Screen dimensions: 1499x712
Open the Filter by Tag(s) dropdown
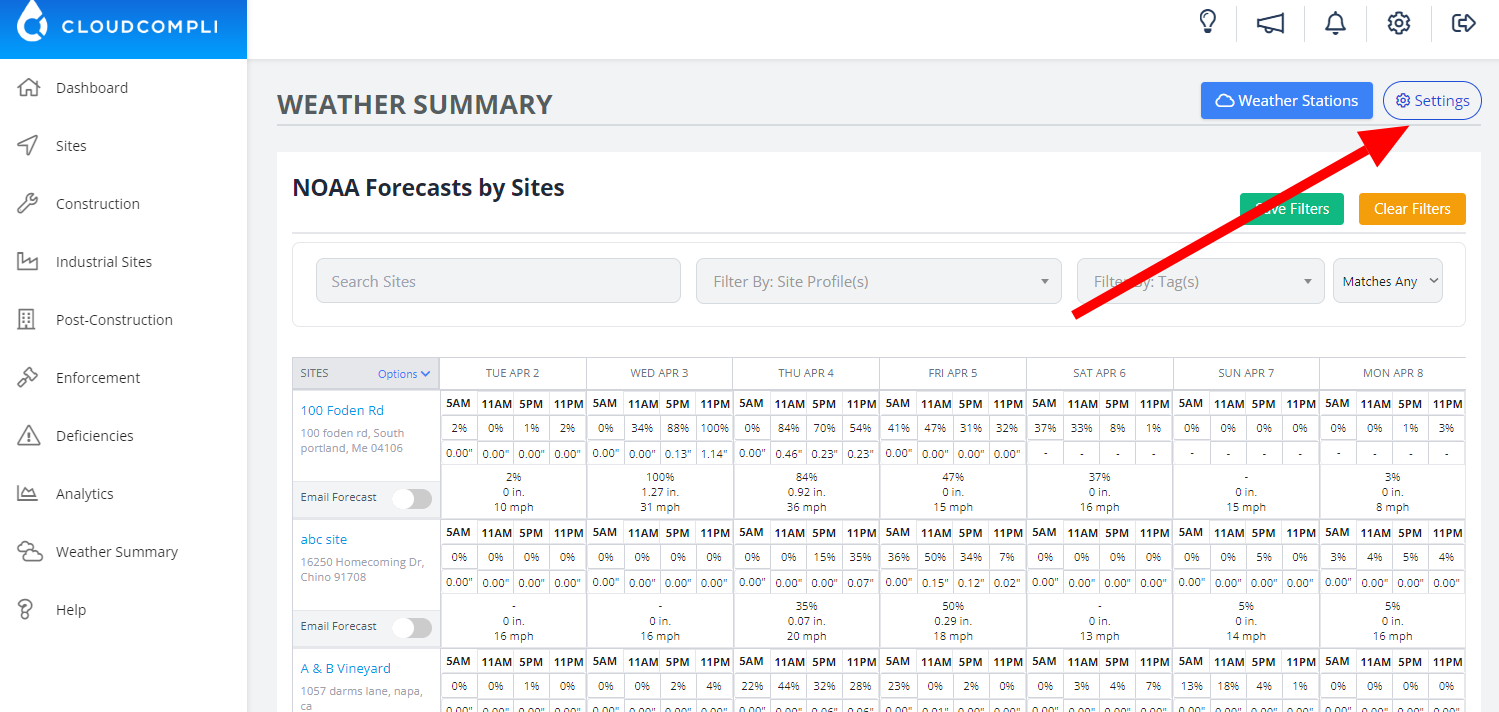tap(1200, 281)
